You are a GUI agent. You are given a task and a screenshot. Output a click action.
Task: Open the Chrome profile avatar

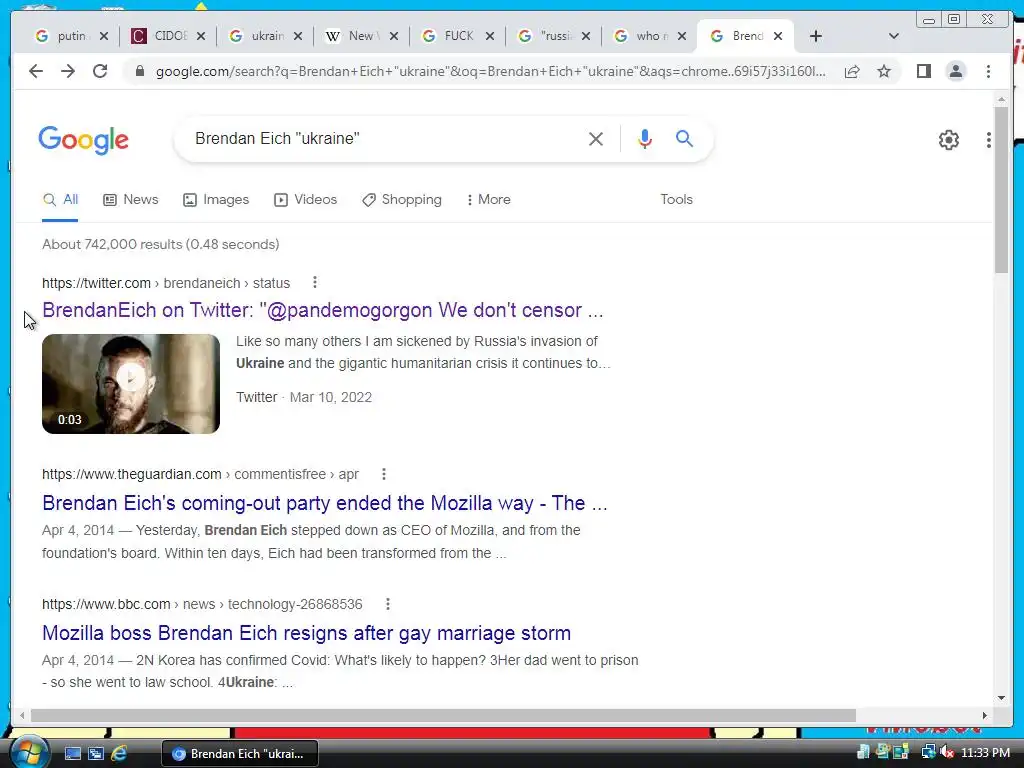tap(955, 71)
